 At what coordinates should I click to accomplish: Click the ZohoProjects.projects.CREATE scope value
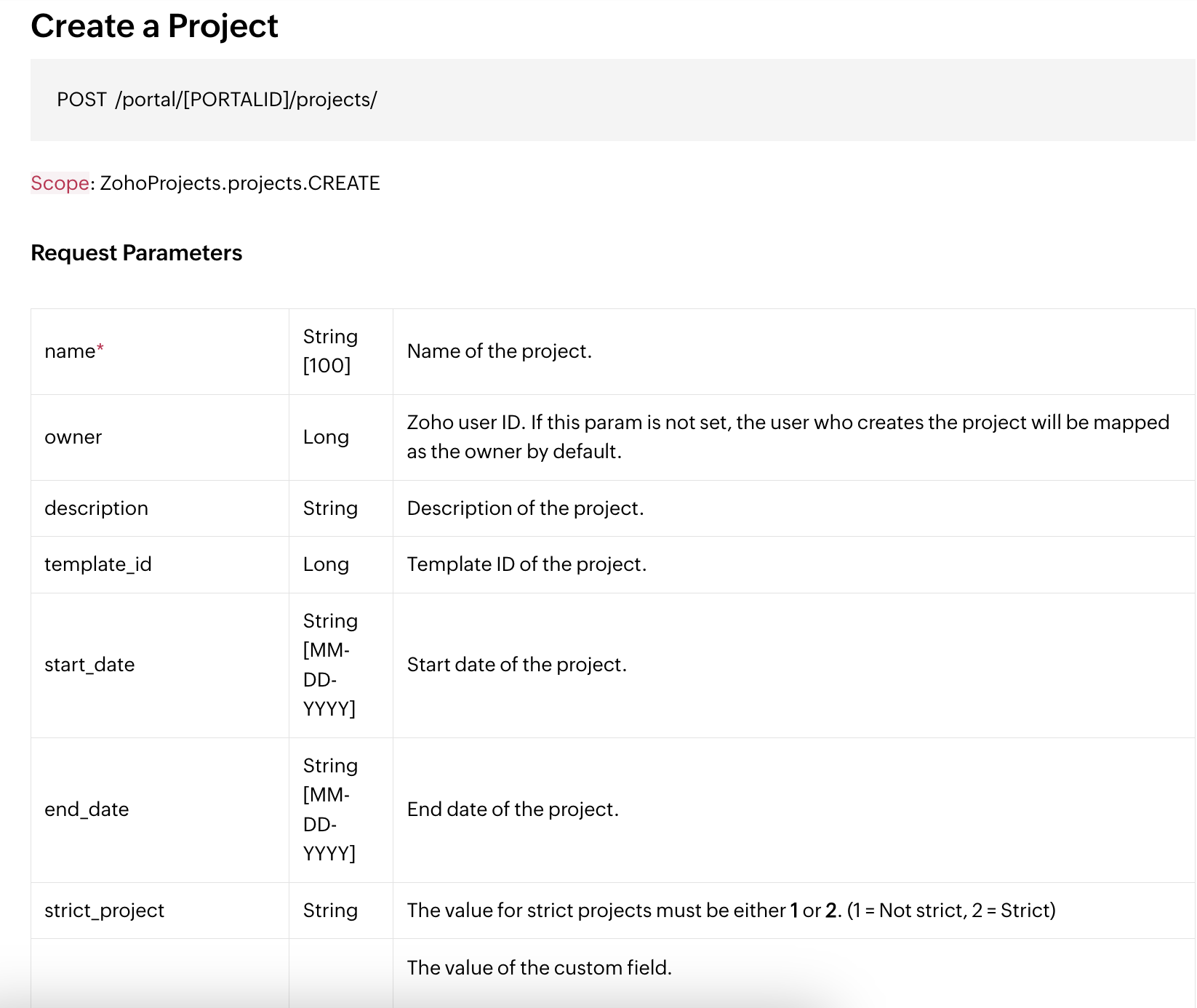(240, 183)
